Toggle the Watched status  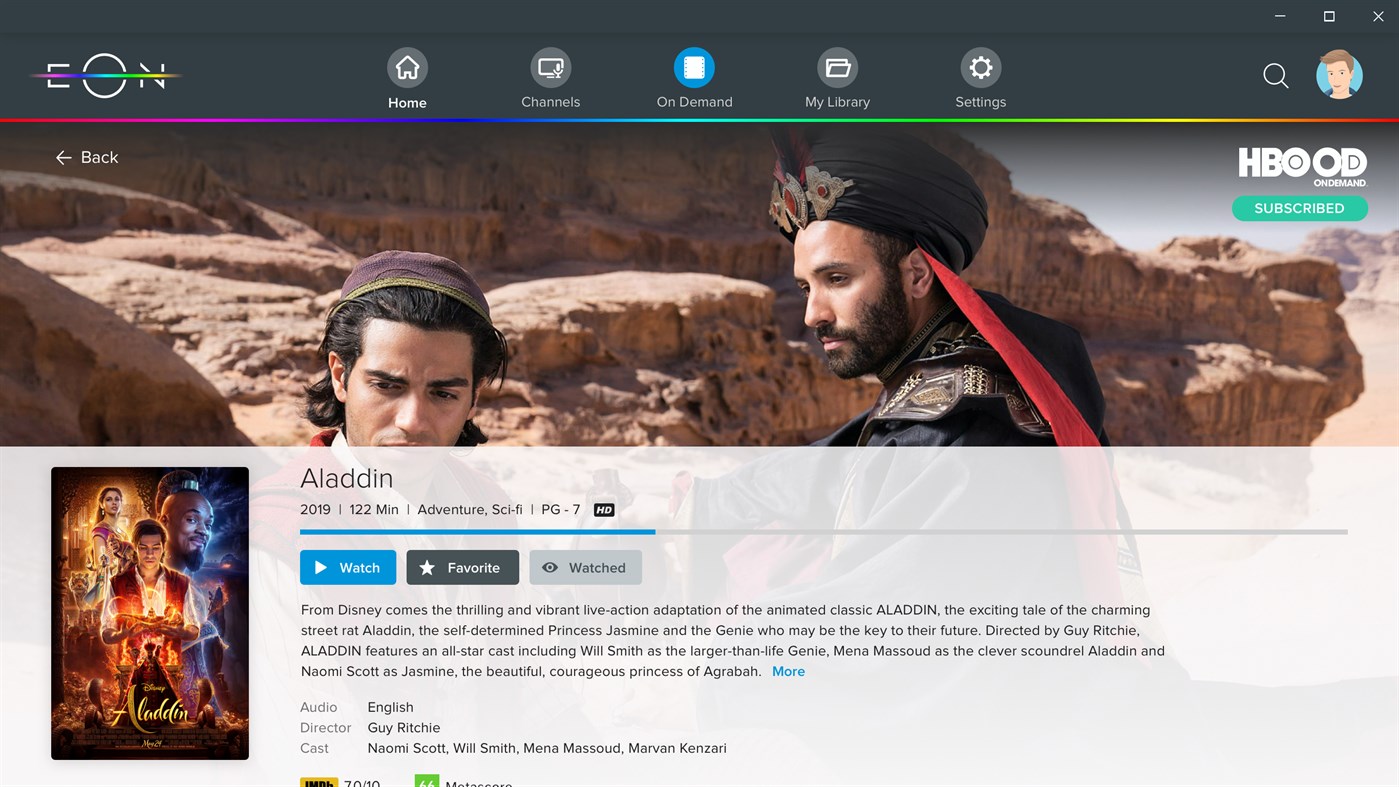point(585,567)
